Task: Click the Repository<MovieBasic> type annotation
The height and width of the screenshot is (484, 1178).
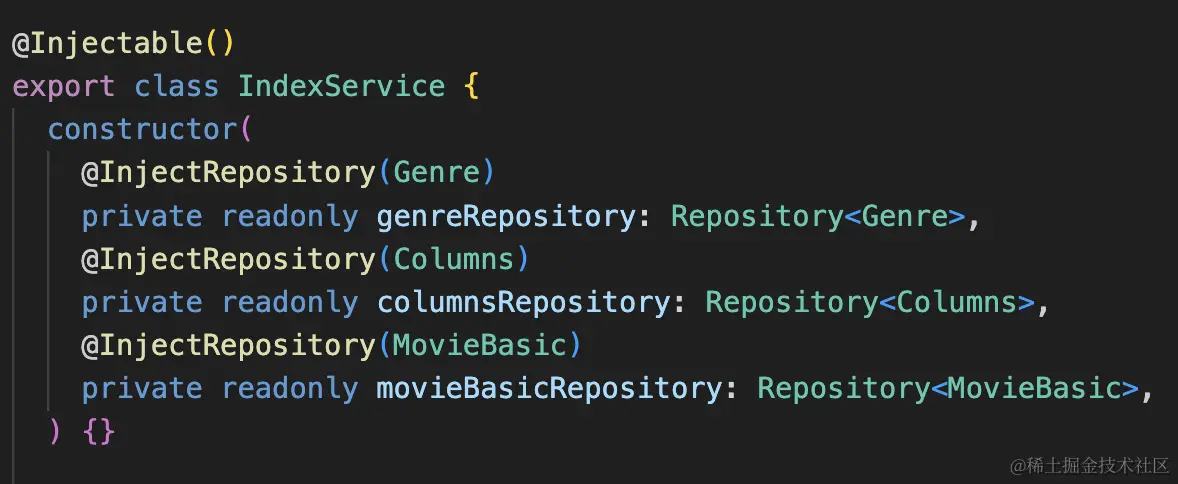Action: click(x=948, y=389)
